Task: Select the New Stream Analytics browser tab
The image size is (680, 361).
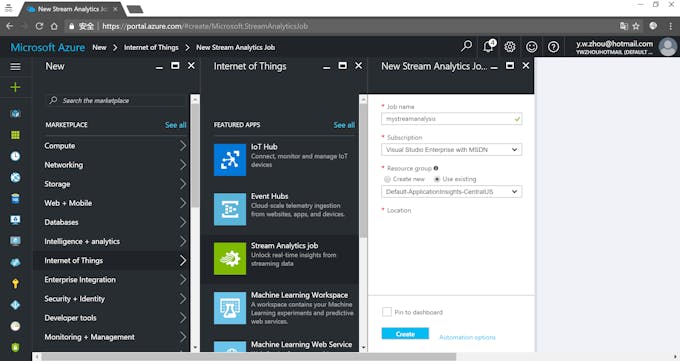Action: [73, 9]
